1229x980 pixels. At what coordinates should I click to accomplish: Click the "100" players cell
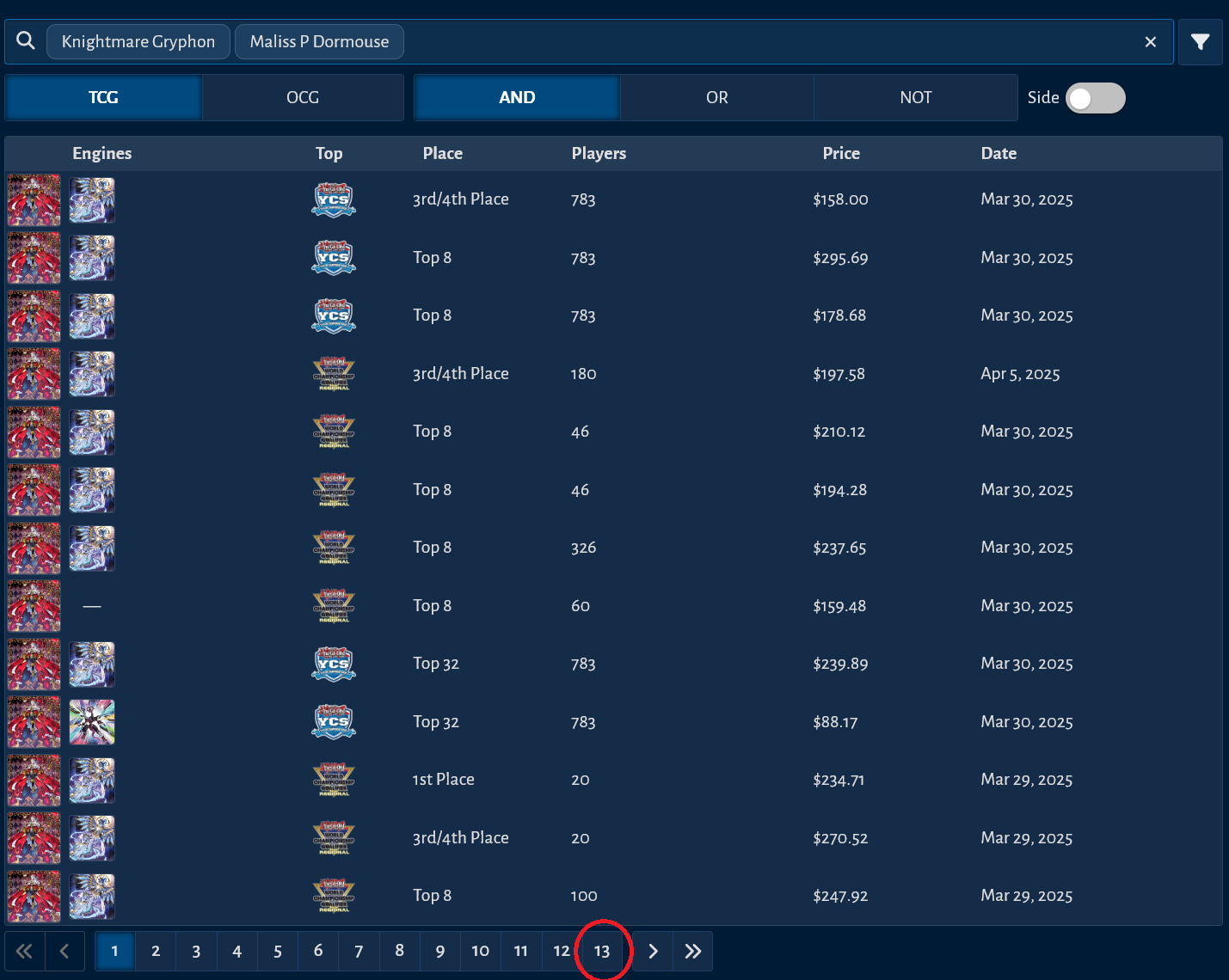click(584, 896)
